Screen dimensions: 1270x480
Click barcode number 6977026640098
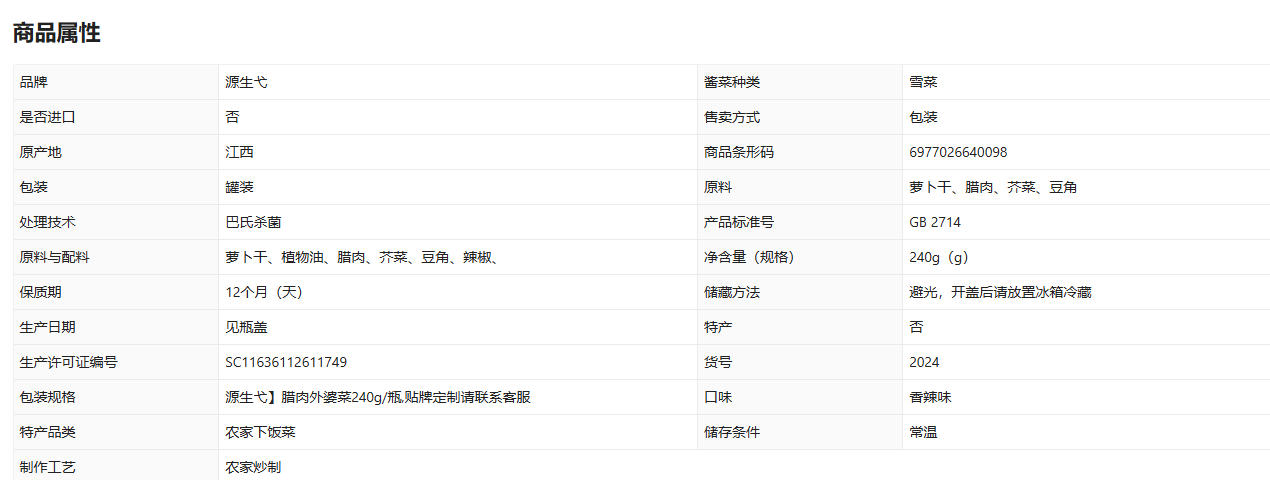click(x=958, y=153)
